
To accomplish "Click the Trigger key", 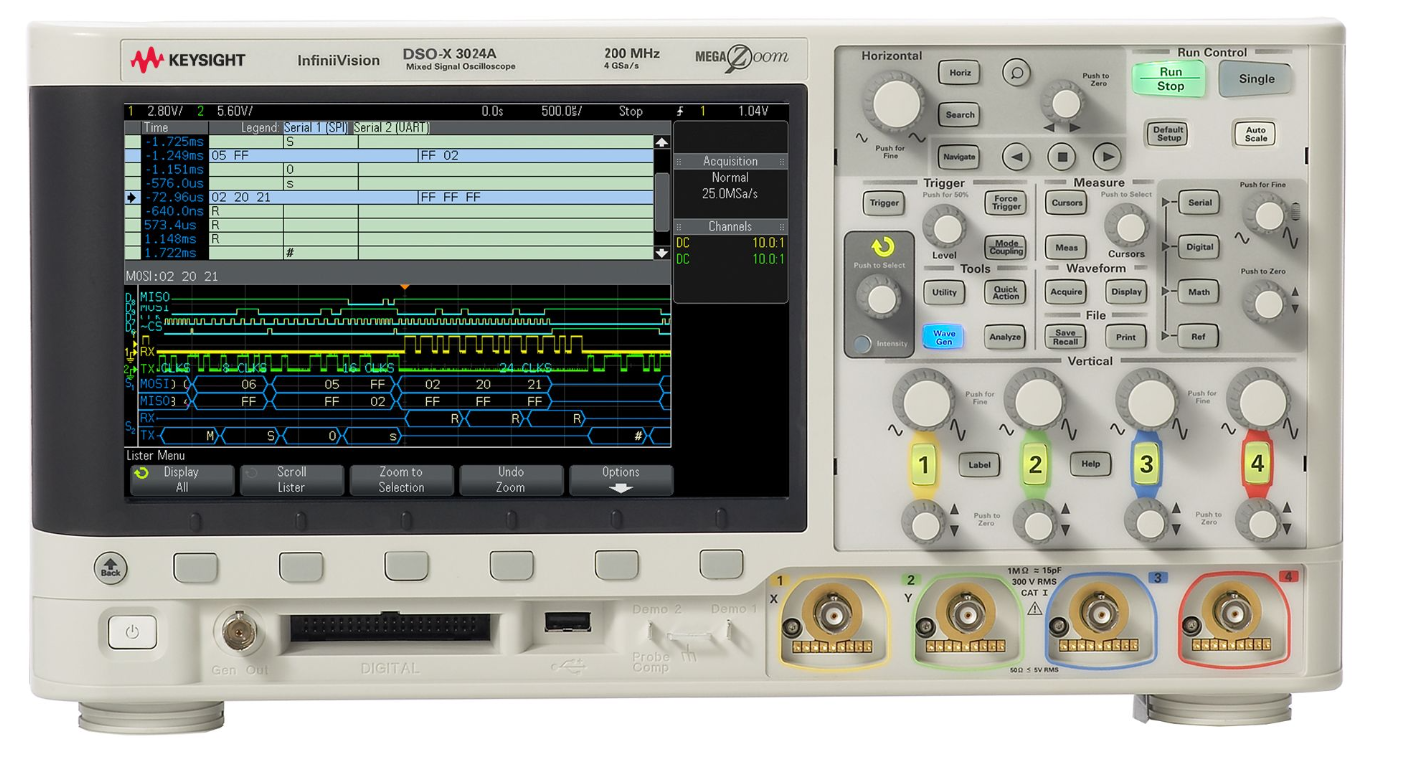I will (883, 203).
